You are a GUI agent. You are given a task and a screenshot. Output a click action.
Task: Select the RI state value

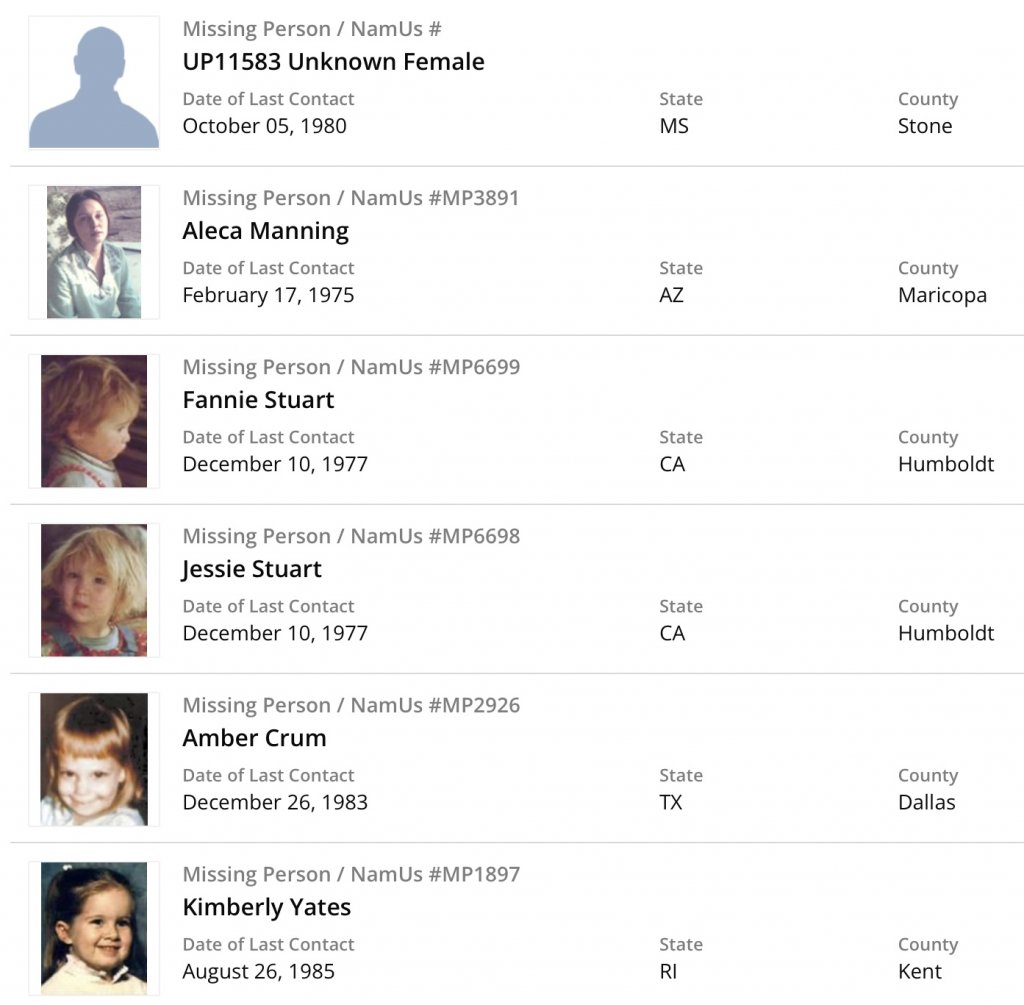670,971
